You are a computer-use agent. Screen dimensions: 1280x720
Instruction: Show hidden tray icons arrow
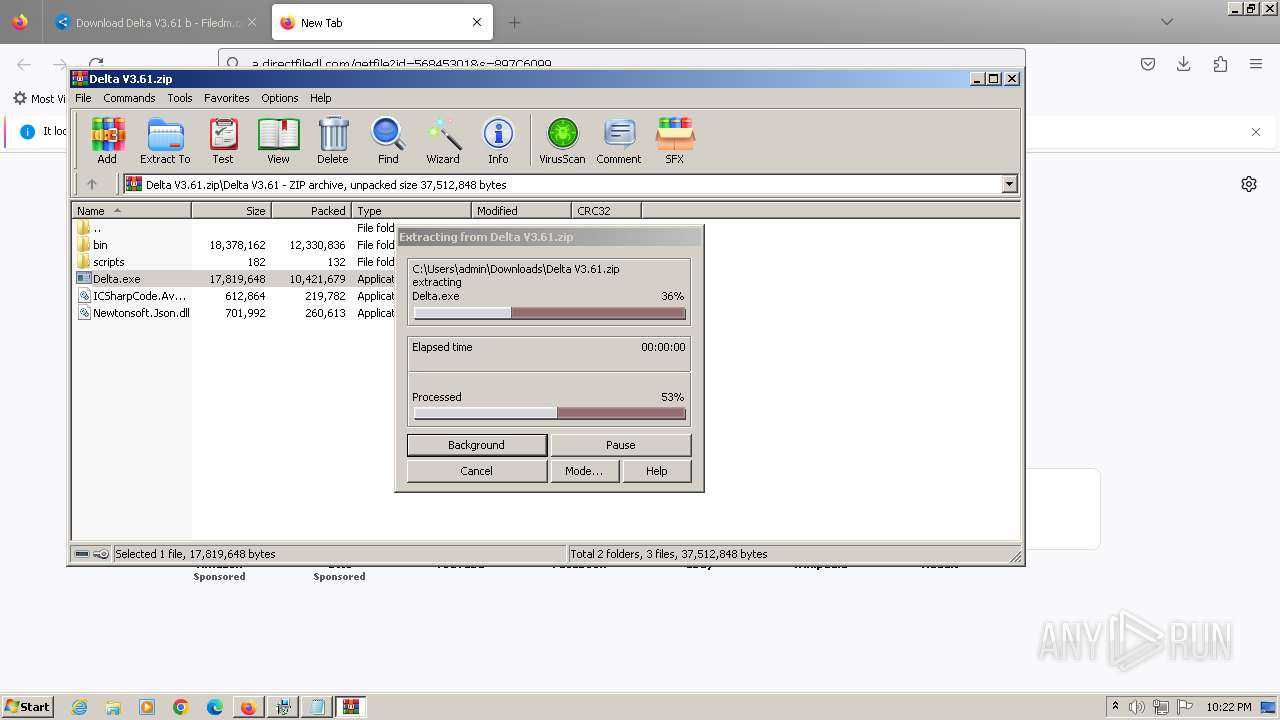(x=1115, y=707)
